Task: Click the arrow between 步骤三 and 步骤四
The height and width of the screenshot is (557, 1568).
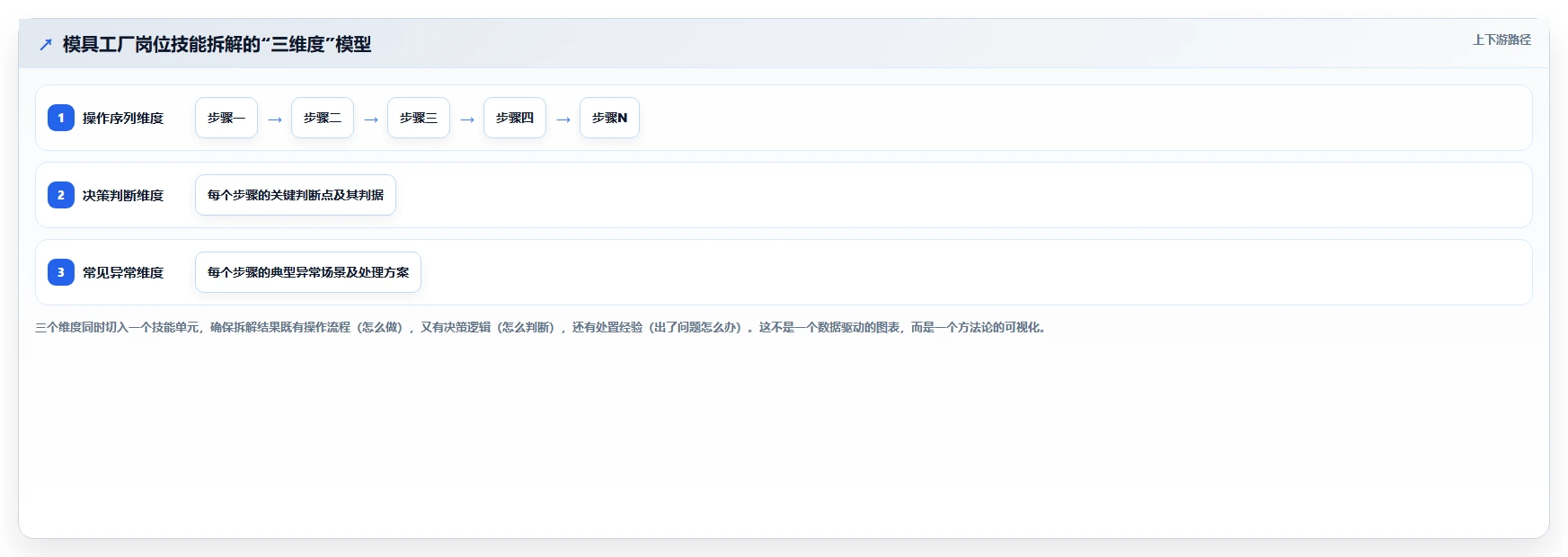Action: tap(467, 119)
